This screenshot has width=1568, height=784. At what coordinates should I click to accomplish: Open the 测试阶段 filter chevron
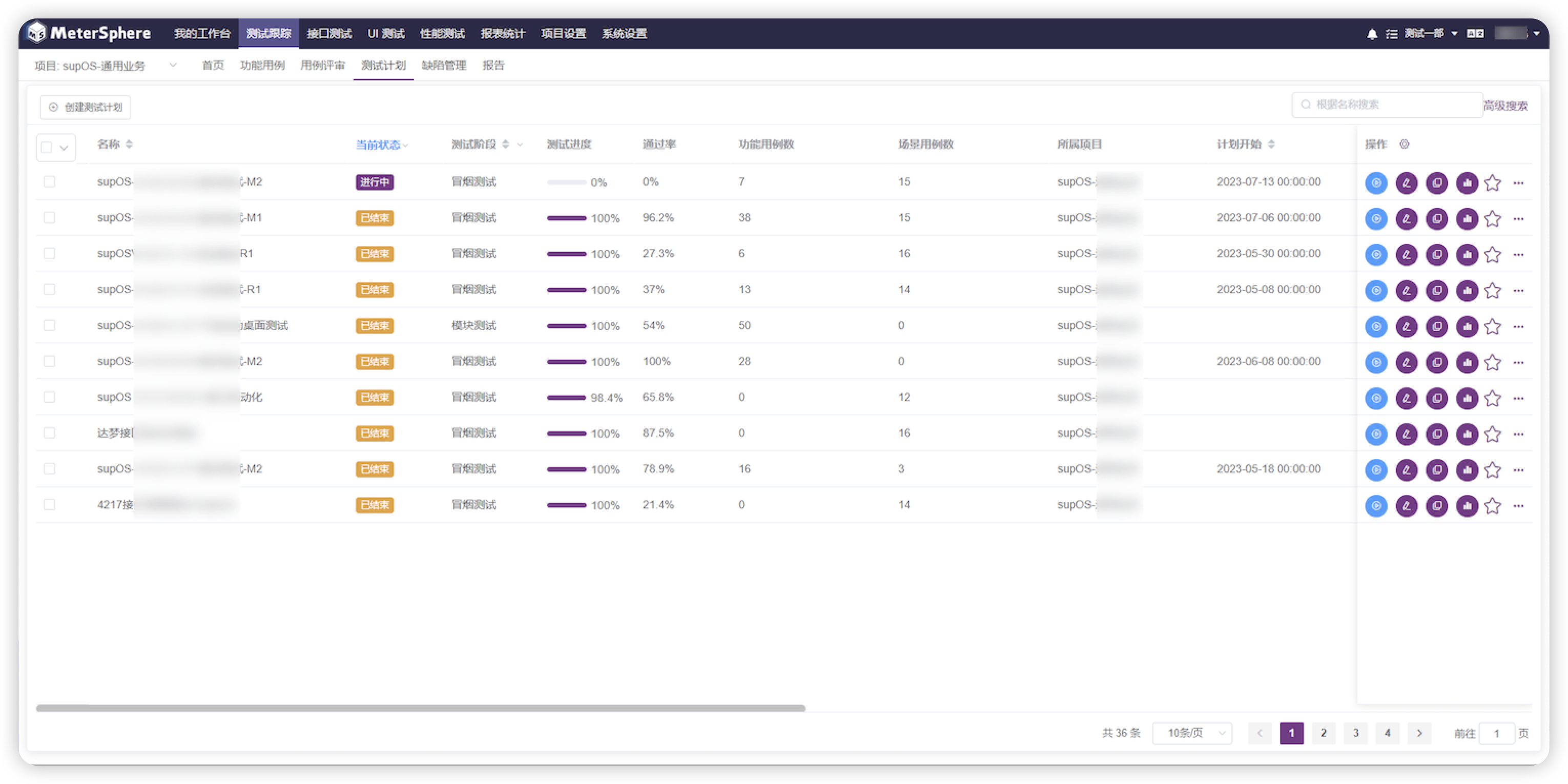click(x=520, y=145)
